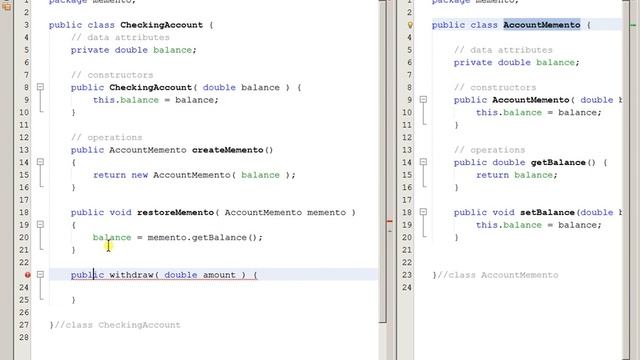The height and width of the screenshot is (360, 640).
Task: Click '// data attributes' comment in left editor
Action: coord(120,37)
